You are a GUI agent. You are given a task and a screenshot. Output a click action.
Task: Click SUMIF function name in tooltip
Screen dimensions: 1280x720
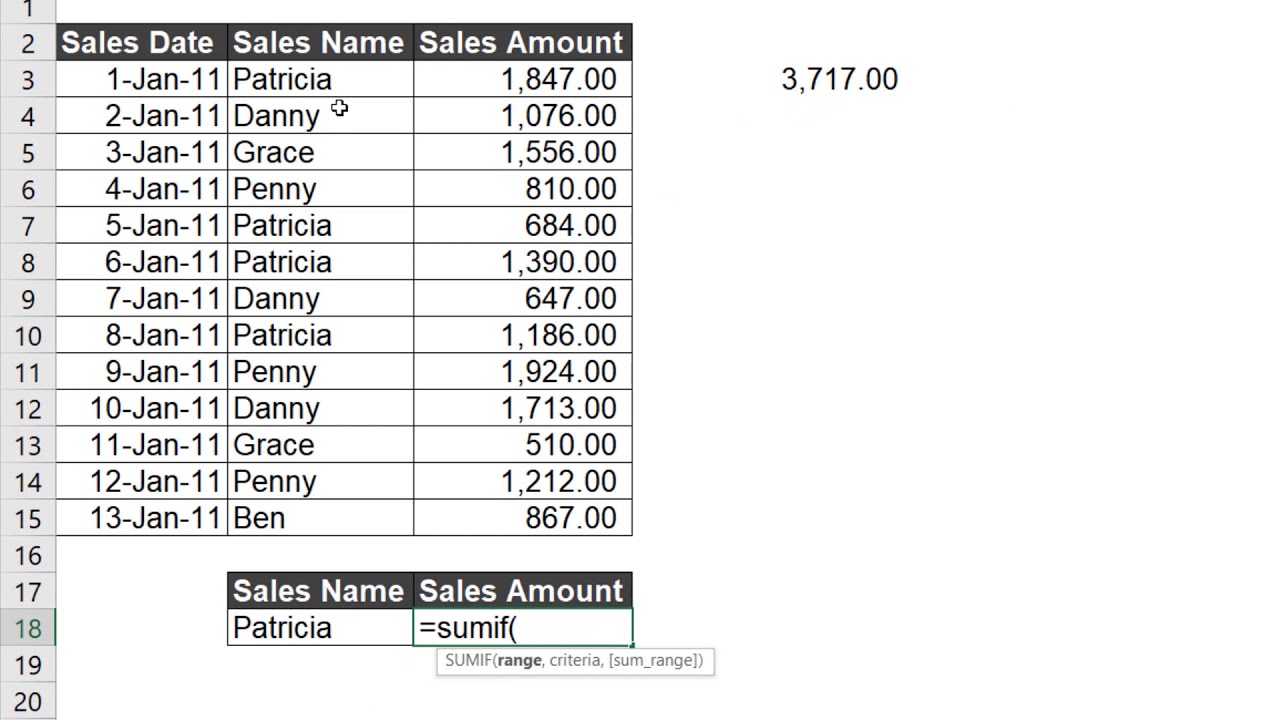click(467, 660)
